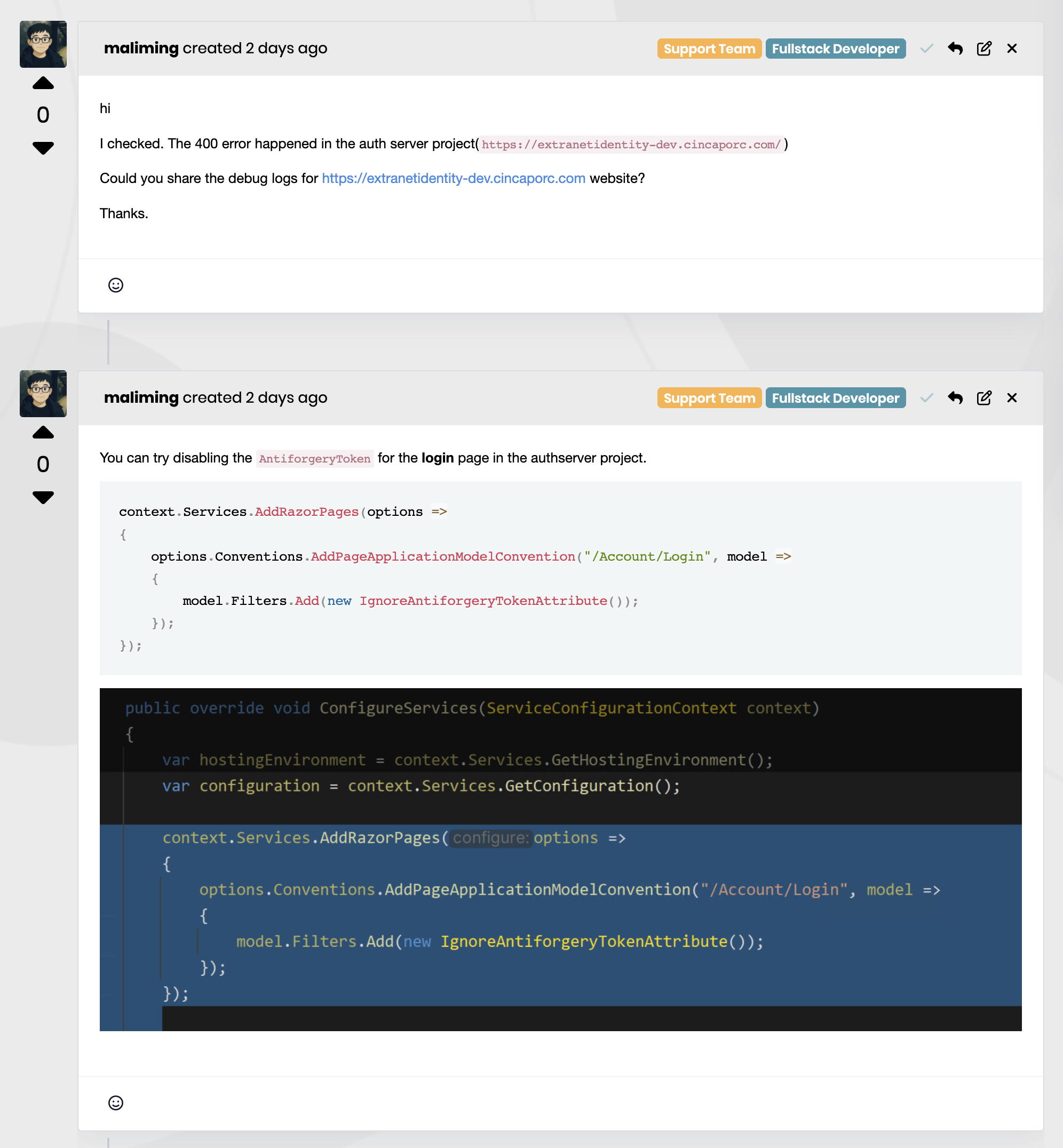Open the extranetidentity-dev.cincaporc.com link
The width and height of the screenshot is (1063, 1148).
coord(453,178)
